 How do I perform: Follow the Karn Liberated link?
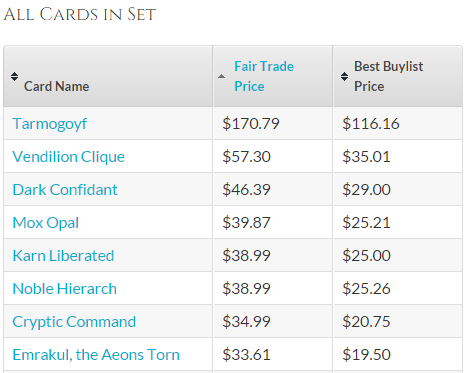pos(63,256)
